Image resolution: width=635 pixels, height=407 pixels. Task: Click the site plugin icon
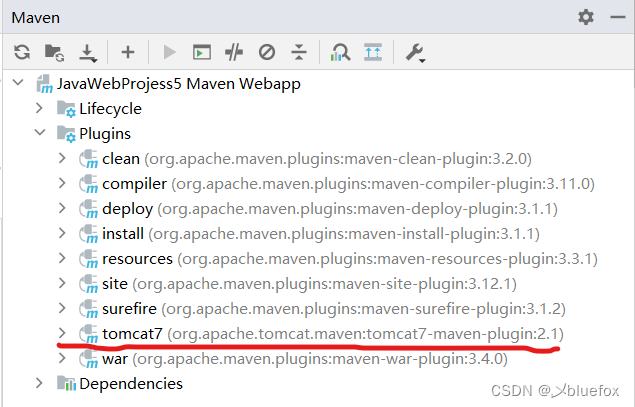tap(88, 284)
